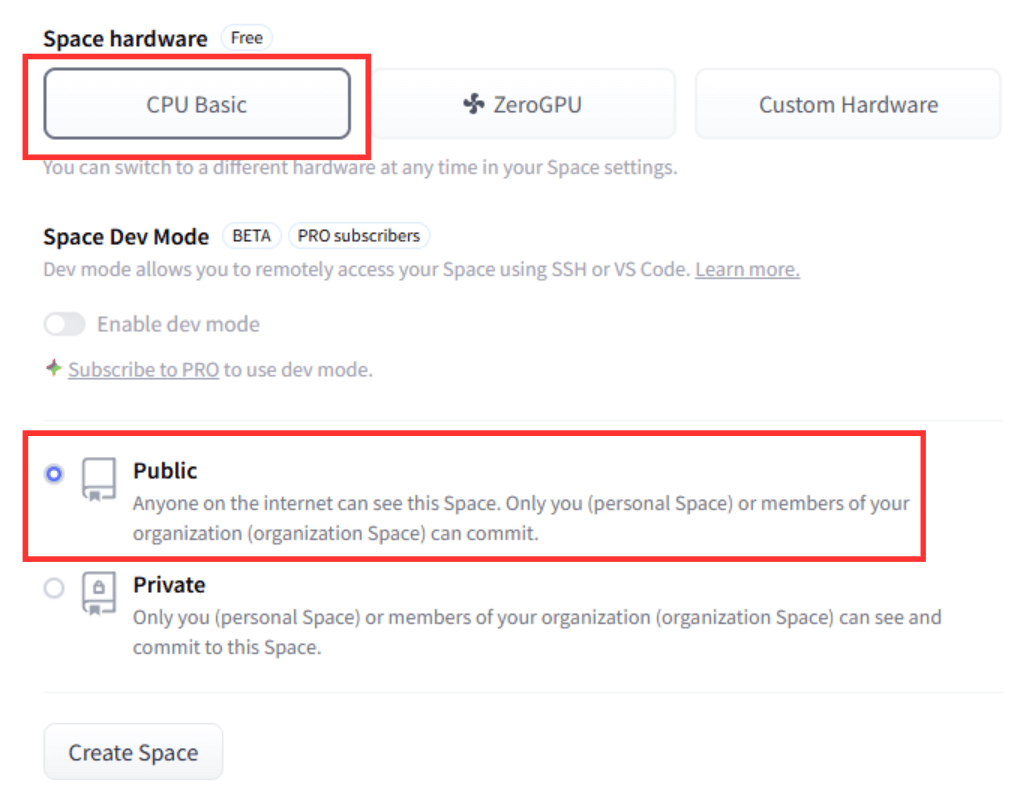
Task: Open the Learn more link
Action: tap(747, 269)
